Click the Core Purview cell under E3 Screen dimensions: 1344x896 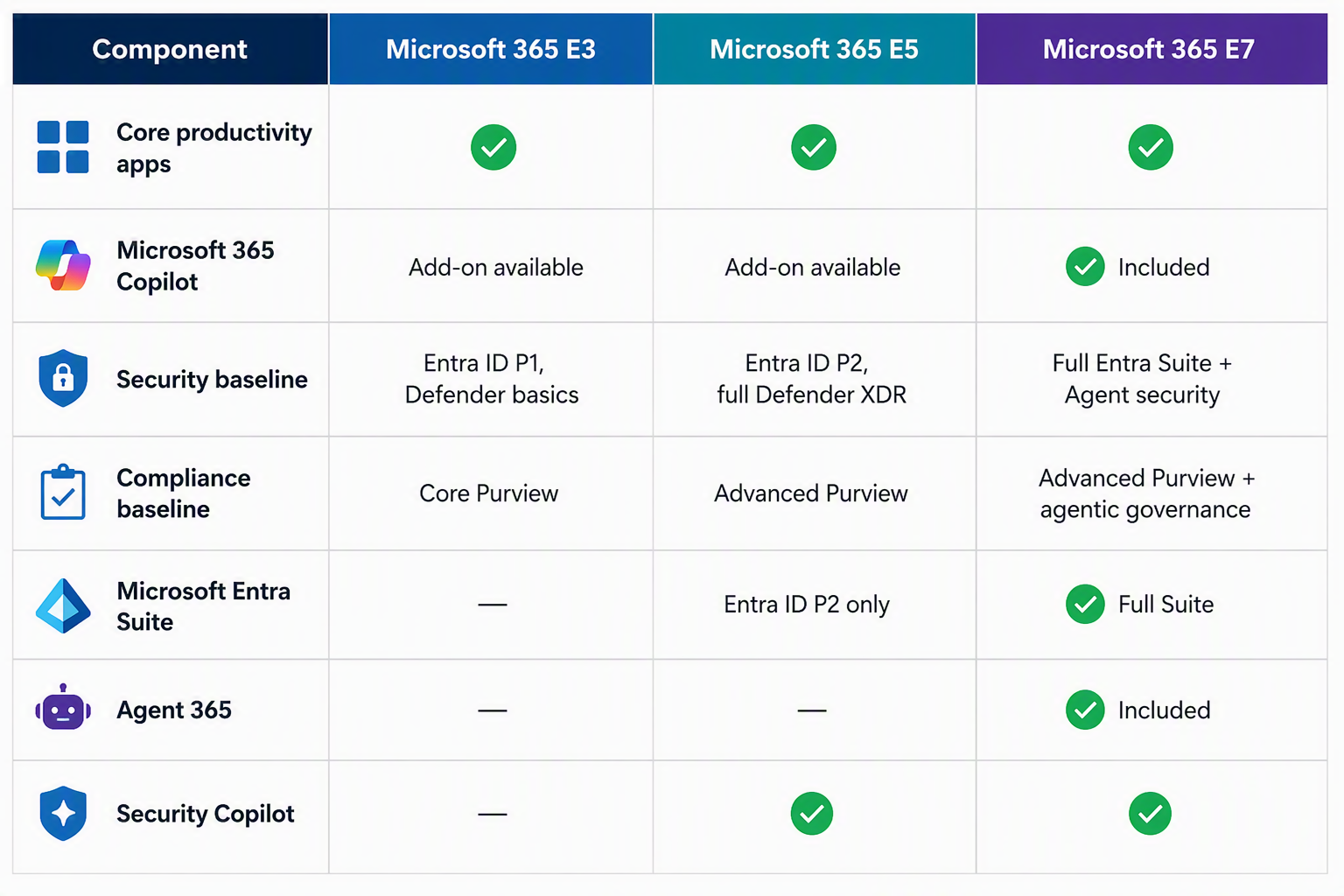[x=489, y=493]
